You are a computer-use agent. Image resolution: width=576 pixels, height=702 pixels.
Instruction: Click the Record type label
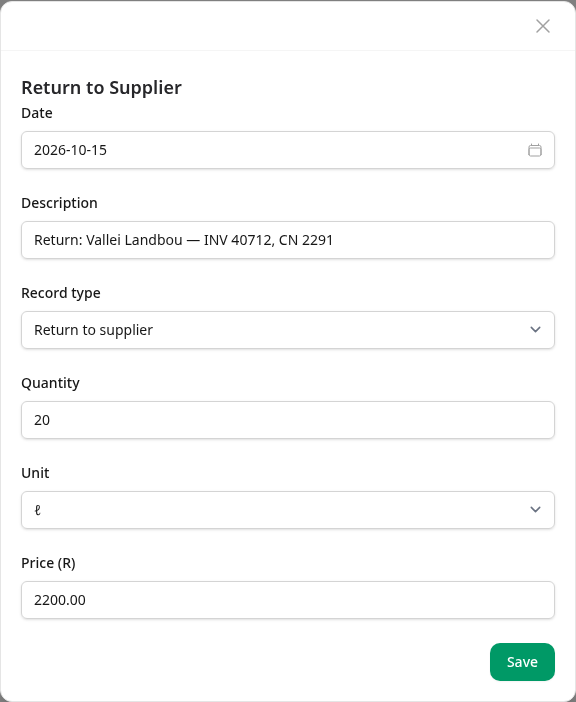61,293
